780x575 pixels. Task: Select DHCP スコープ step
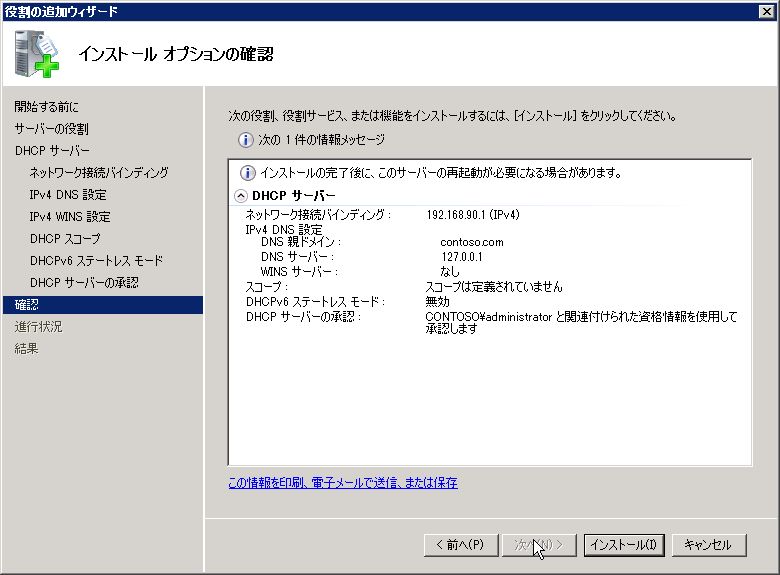[x=65, y=239]
